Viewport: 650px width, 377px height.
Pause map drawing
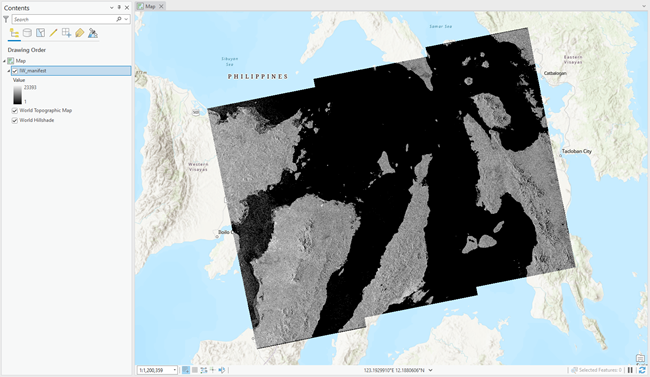[630, 370]
